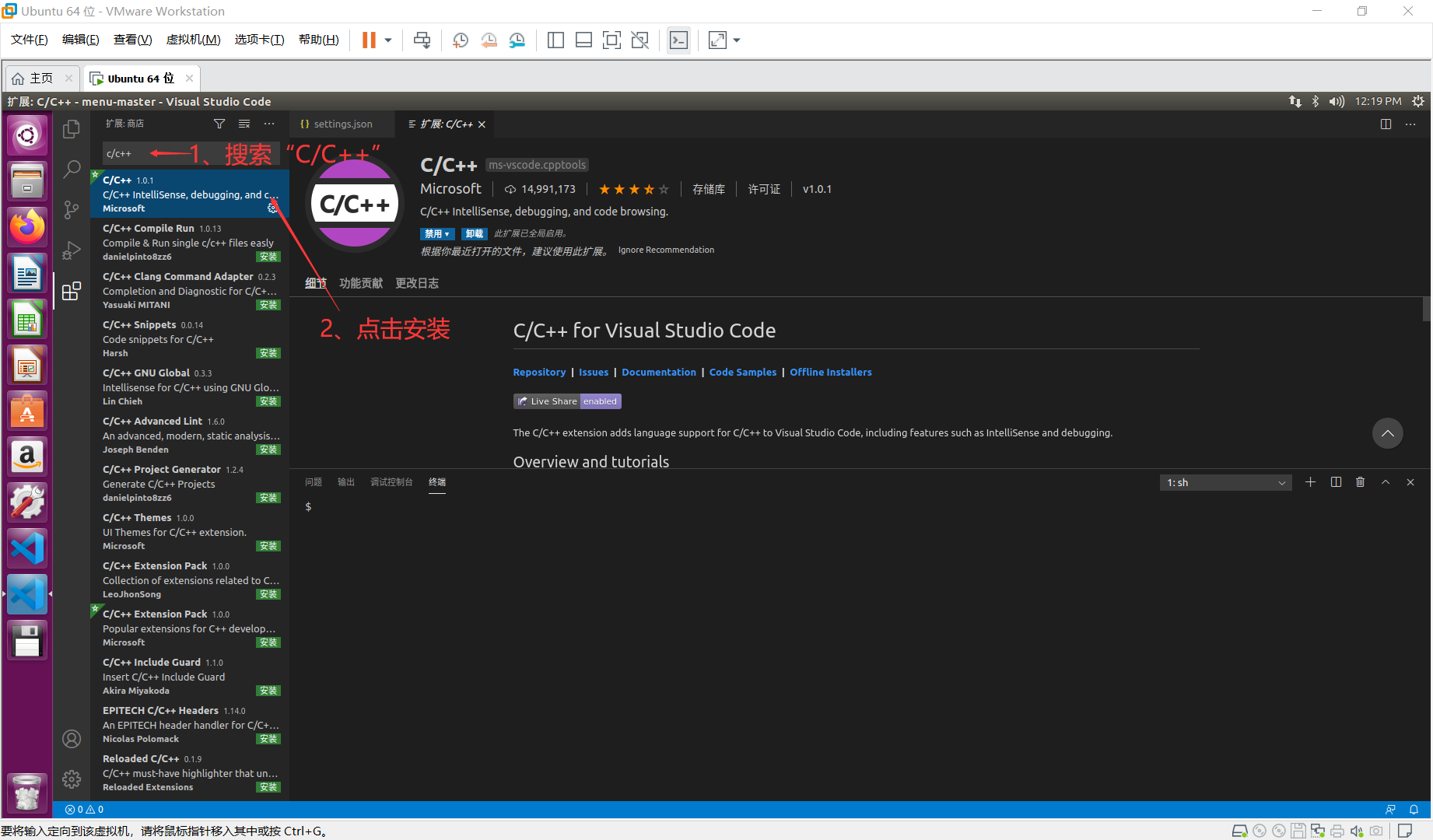Open the VMware 虚拟机(M) menu
The width and height of the screenshot is (1433, 840).
tap(194, 40)
